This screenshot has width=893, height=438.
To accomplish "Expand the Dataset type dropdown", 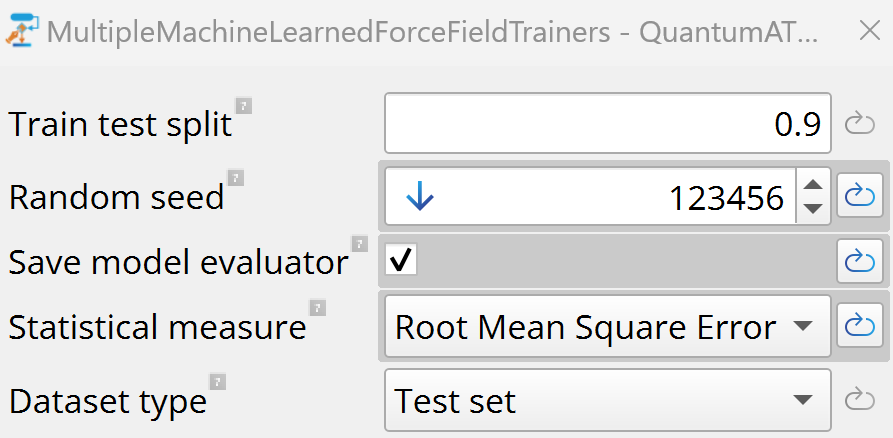I will click(606, 401).
